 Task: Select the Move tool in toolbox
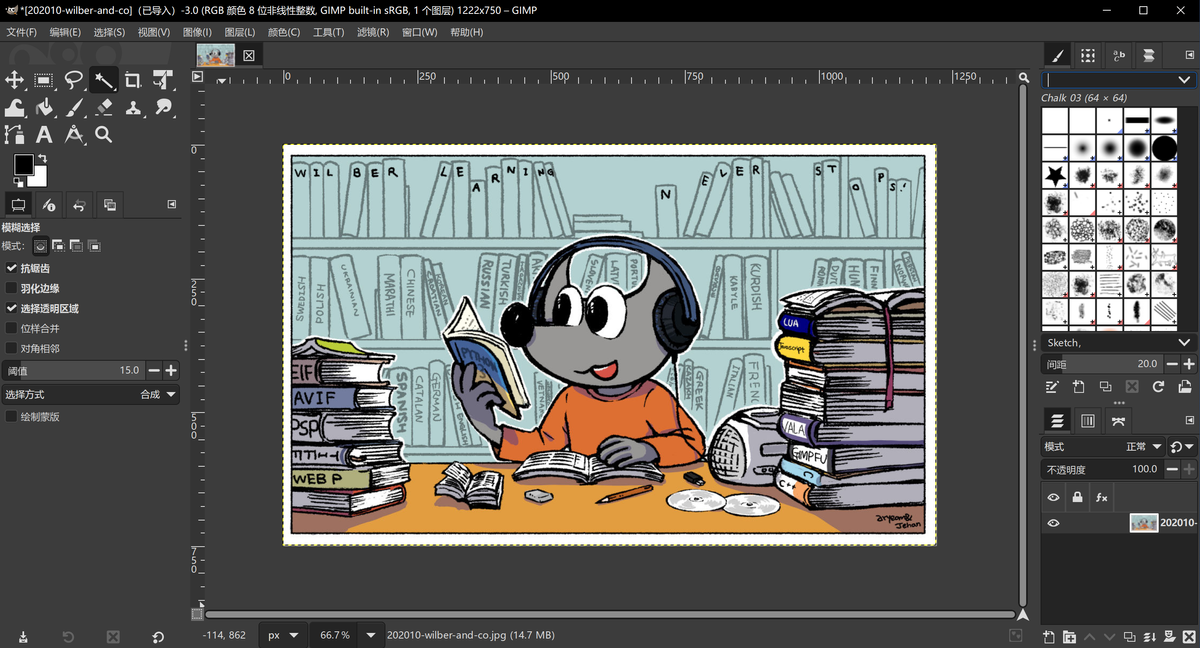[14, 80]
